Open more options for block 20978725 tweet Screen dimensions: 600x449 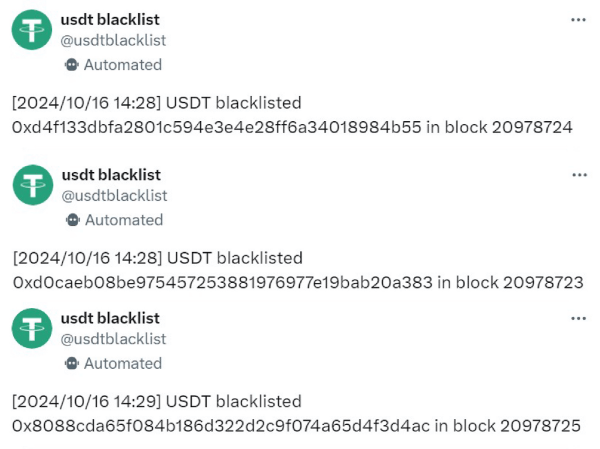point(578,318)
